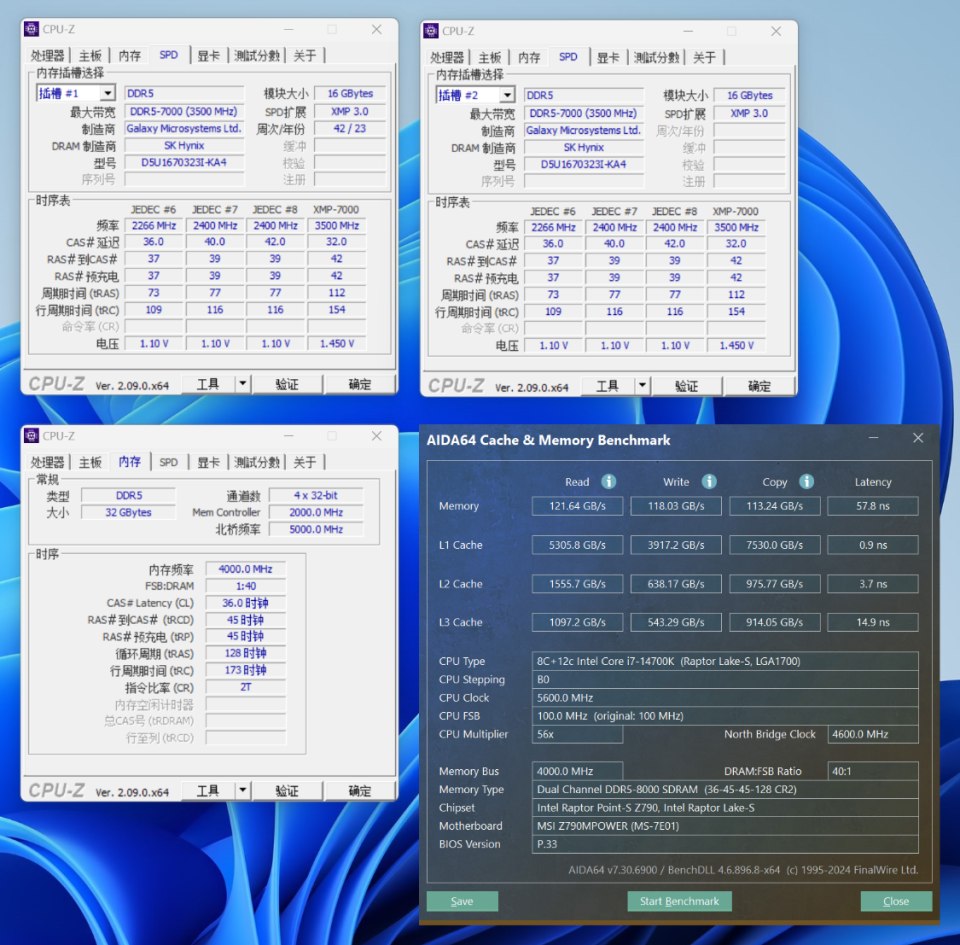Open the 显卡 tab in the 32 GBytes memory window
960x945 pixels.
click(x=209, y=462)
